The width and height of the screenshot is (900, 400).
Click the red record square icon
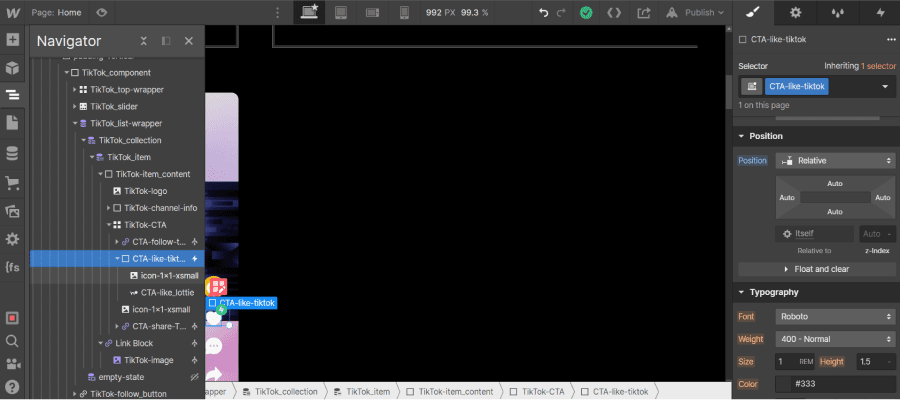coord(13,318)
